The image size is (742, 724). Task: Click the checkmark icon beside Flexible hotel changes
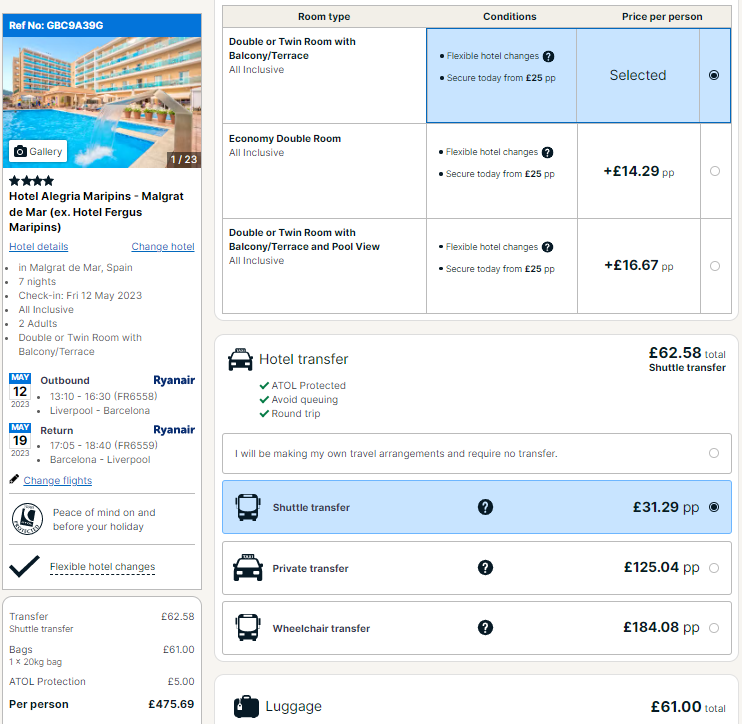(x=24, y=566)
